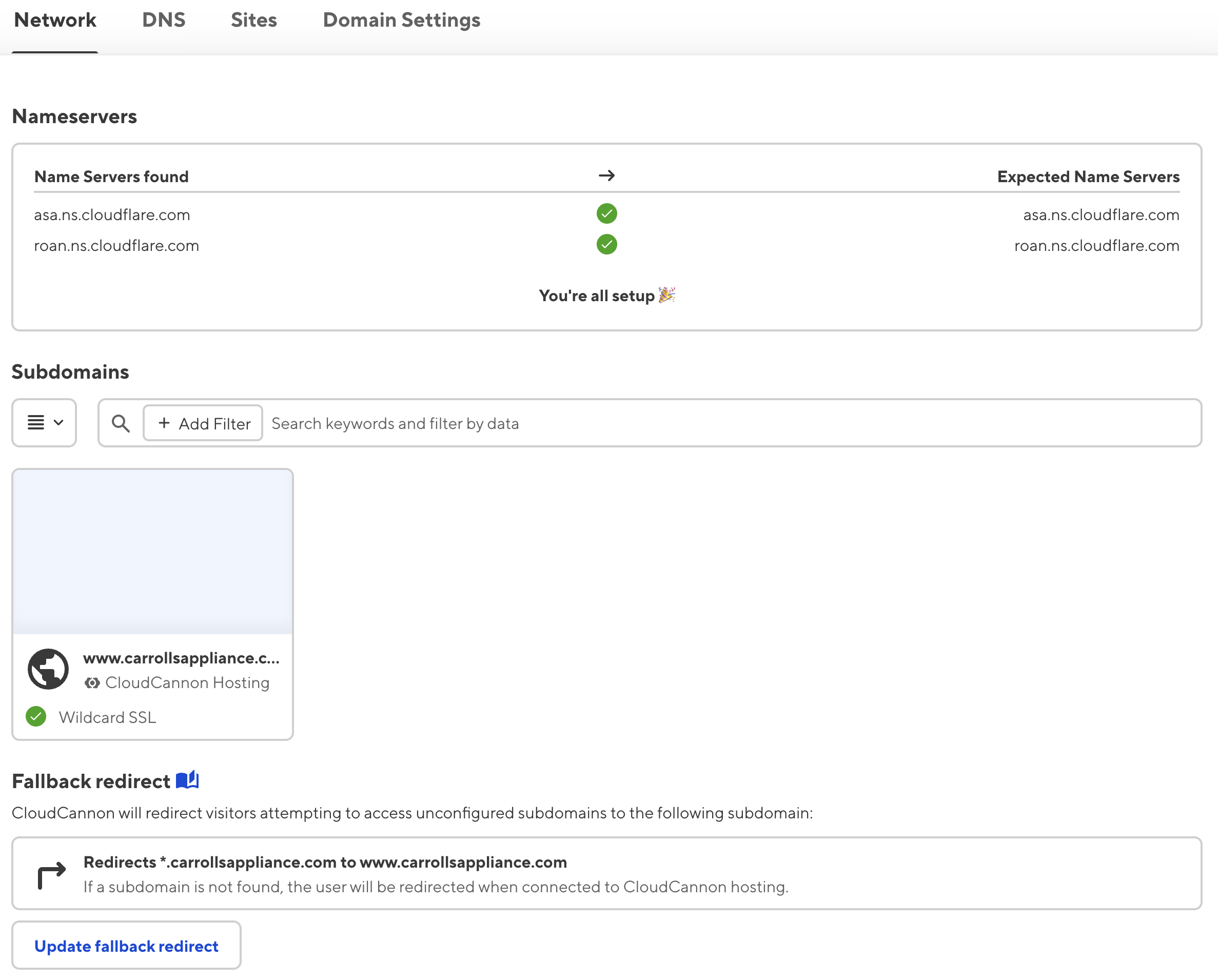Click expected nameserver asa.ns.cloudflare.com
The height and width of the screenshot is (980, 1218).
pyautogui.click(x=1101, y=214)
